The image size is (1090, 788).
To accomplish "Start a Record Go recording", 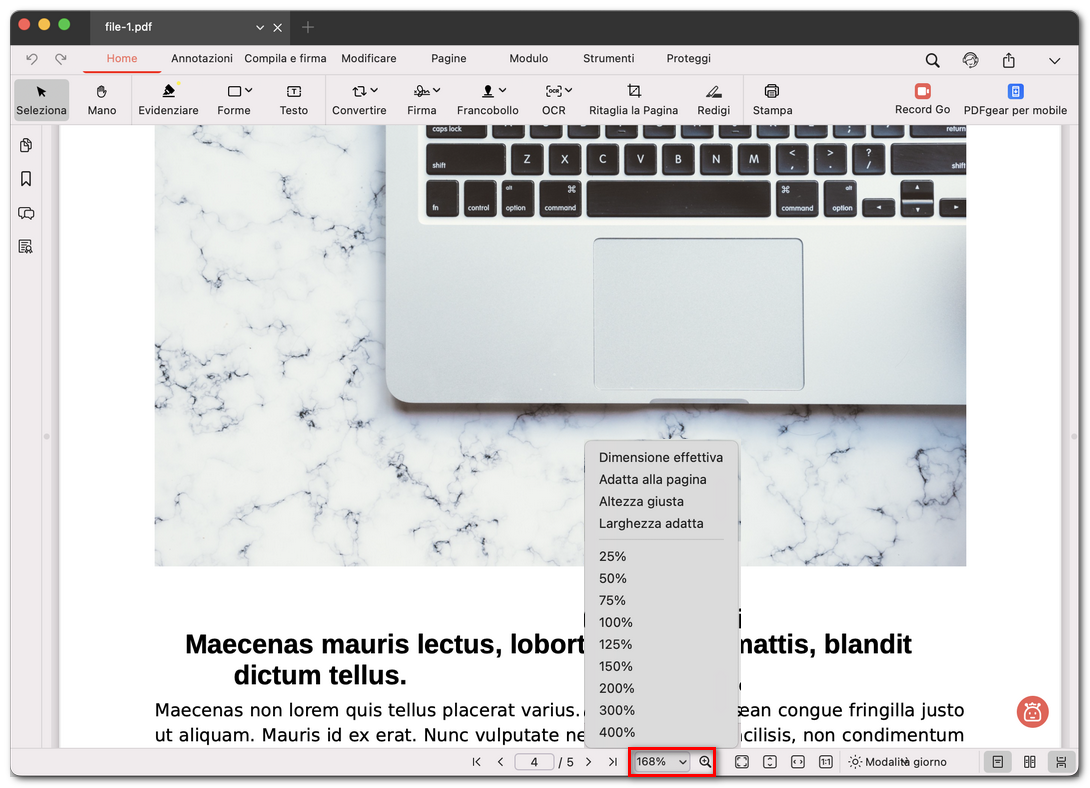I will [921, 99].
